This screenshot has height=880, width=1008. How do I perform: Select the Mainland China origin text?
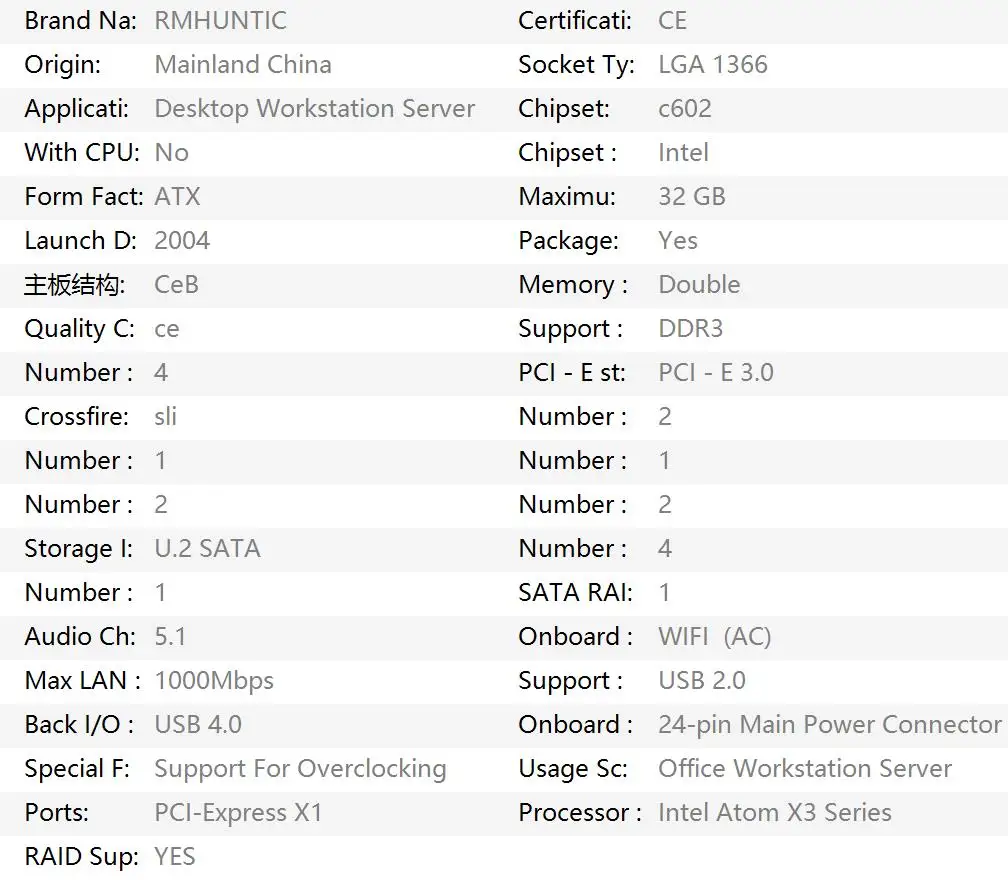click(243, 65)
